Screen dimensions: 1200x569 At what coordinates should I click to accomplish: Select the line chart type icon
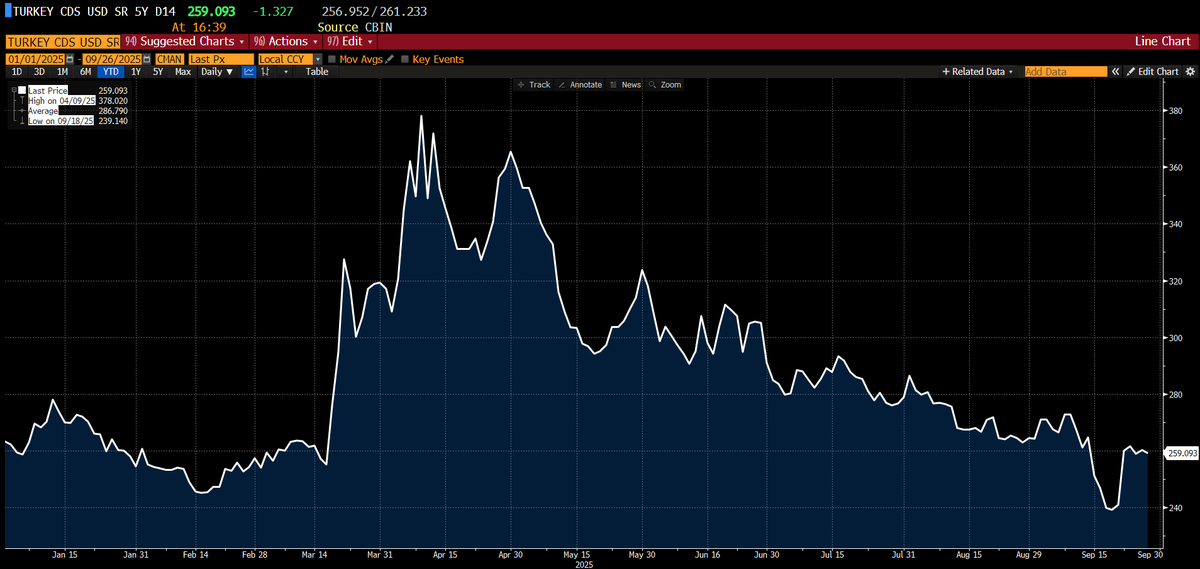point(248,72)
